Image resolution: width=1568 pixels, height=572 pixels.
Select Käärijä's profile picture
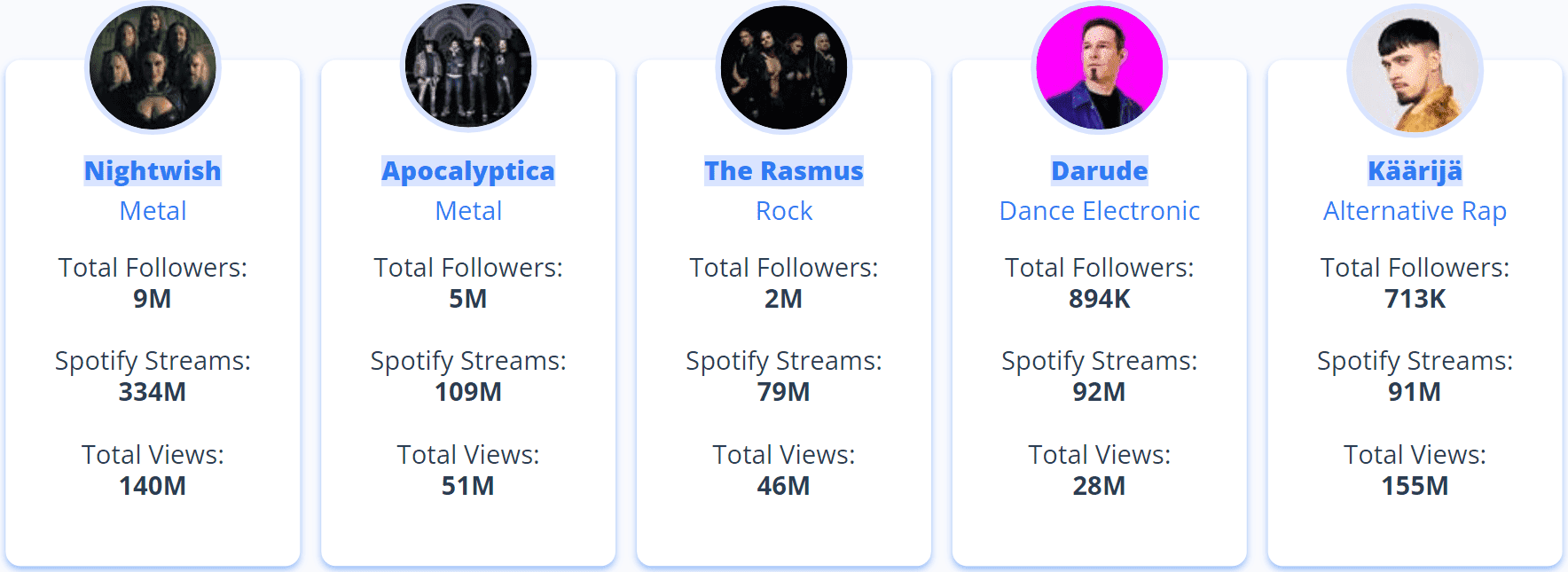click(x=1415, y=70)
